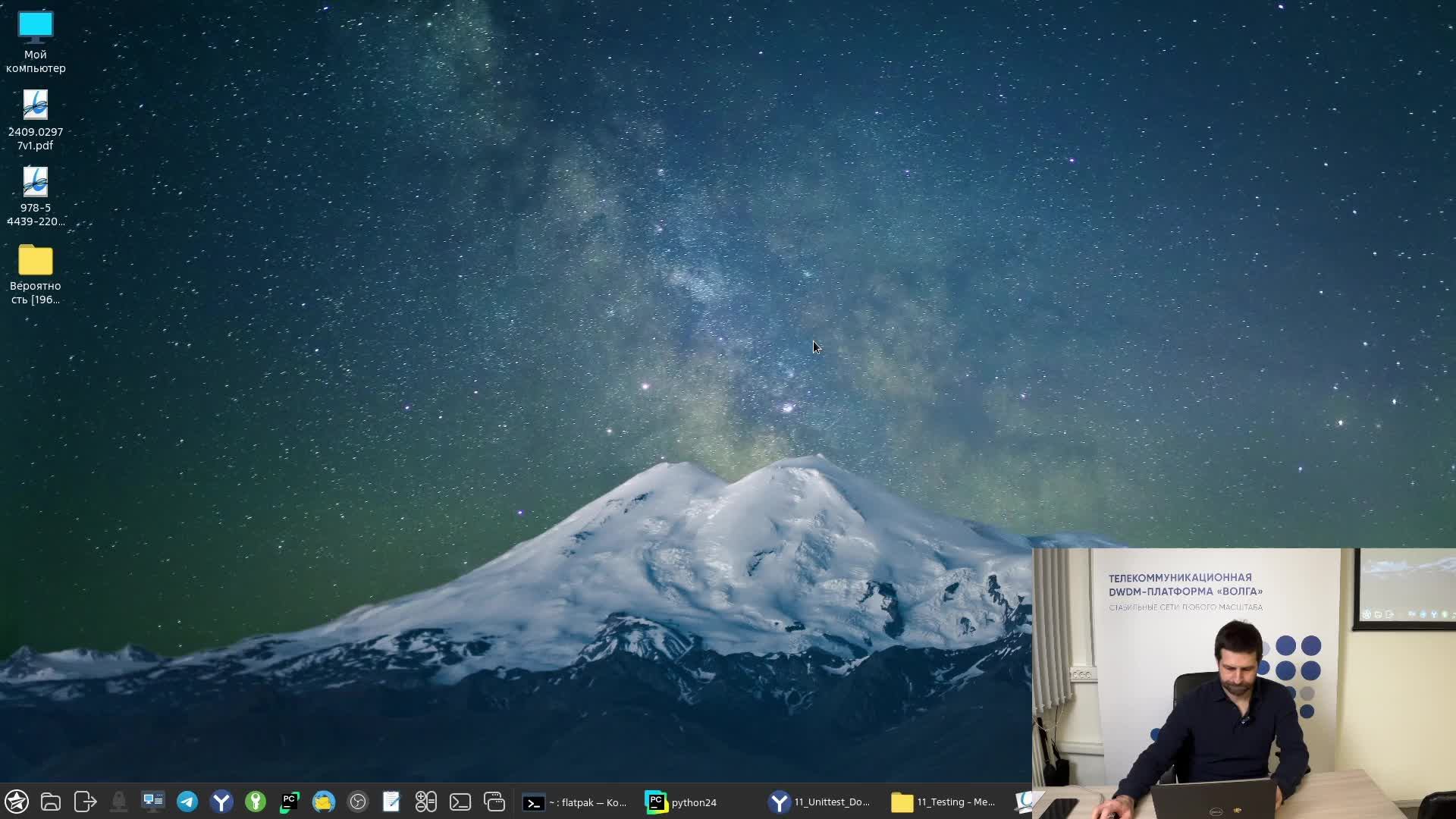
Task: Click the system monitor display icon
Action: [x=153, y=802]
